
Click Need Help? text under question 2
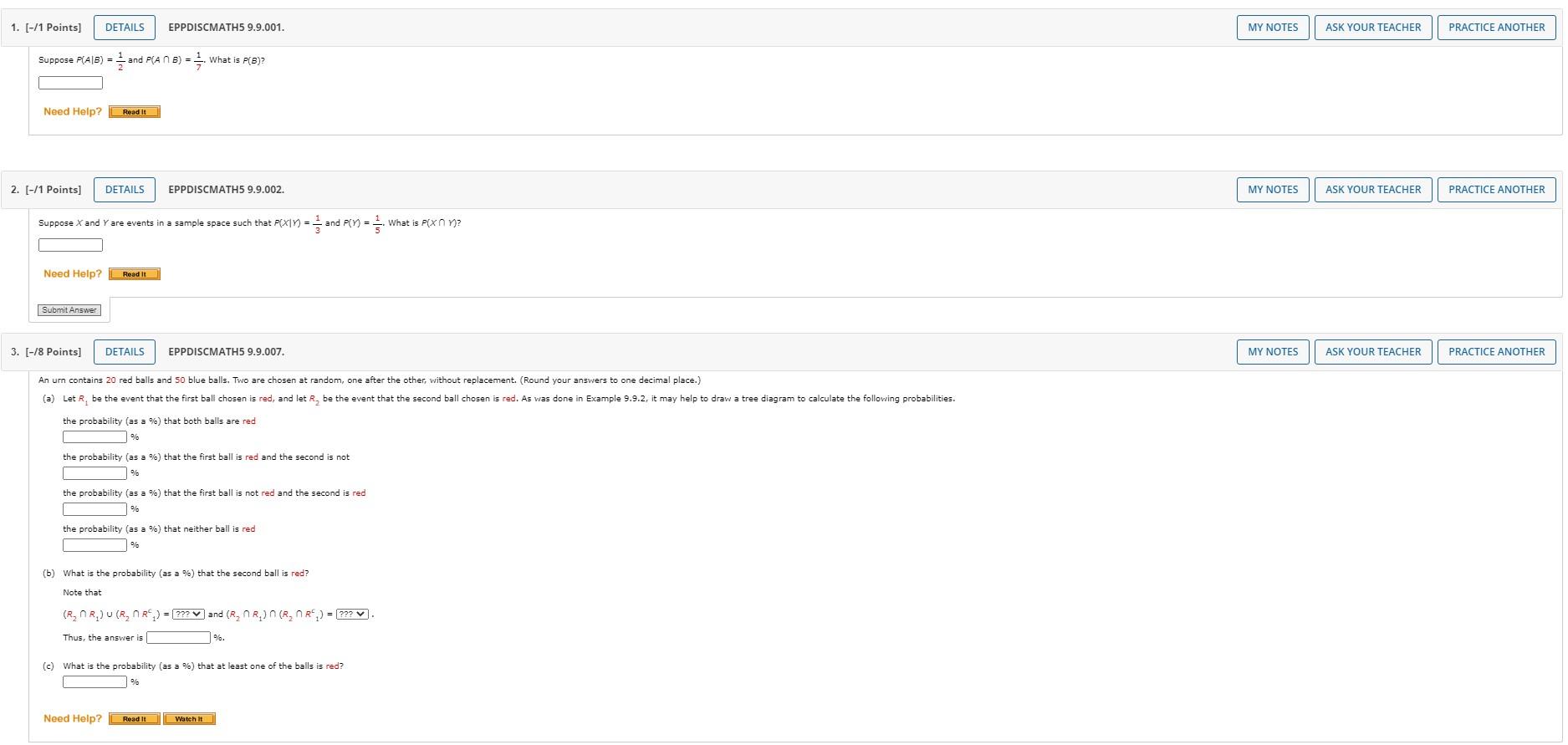pos(73,273)
